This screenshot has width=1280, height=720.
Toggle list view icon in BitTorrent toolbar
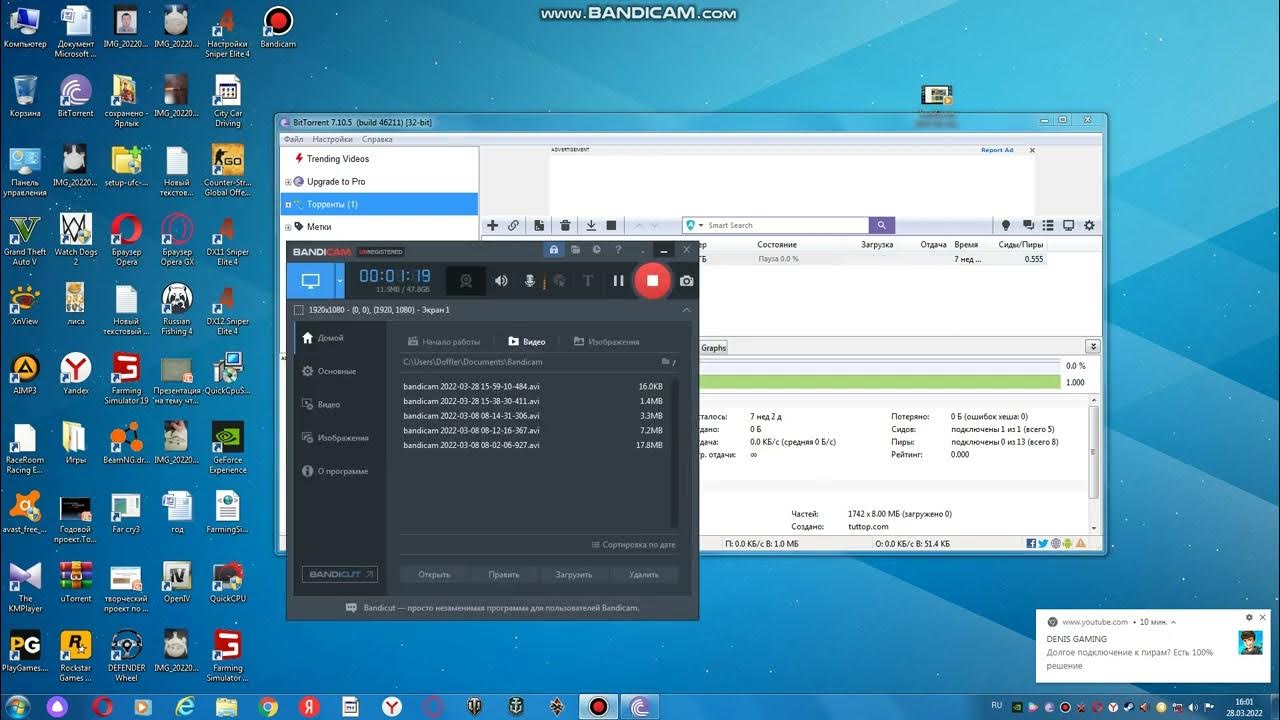1048,226
